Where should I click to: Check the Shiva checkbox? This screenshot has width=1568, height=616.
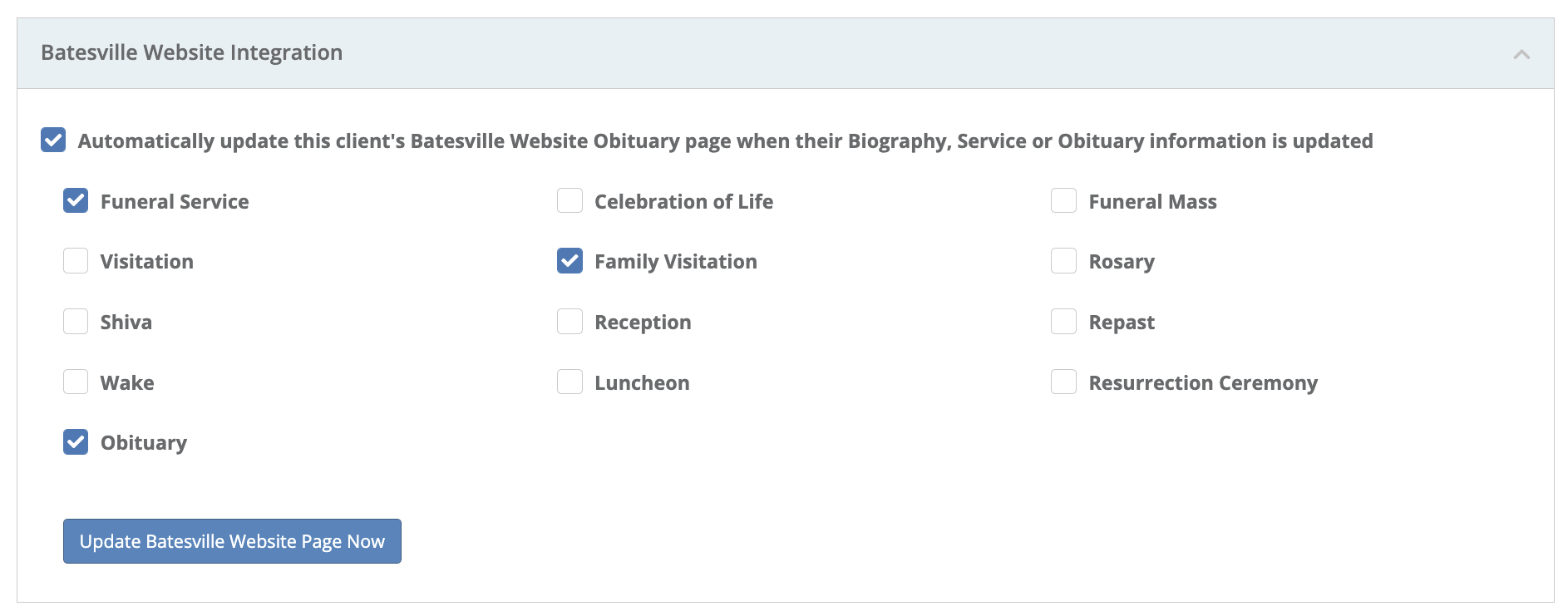[76, 322]
